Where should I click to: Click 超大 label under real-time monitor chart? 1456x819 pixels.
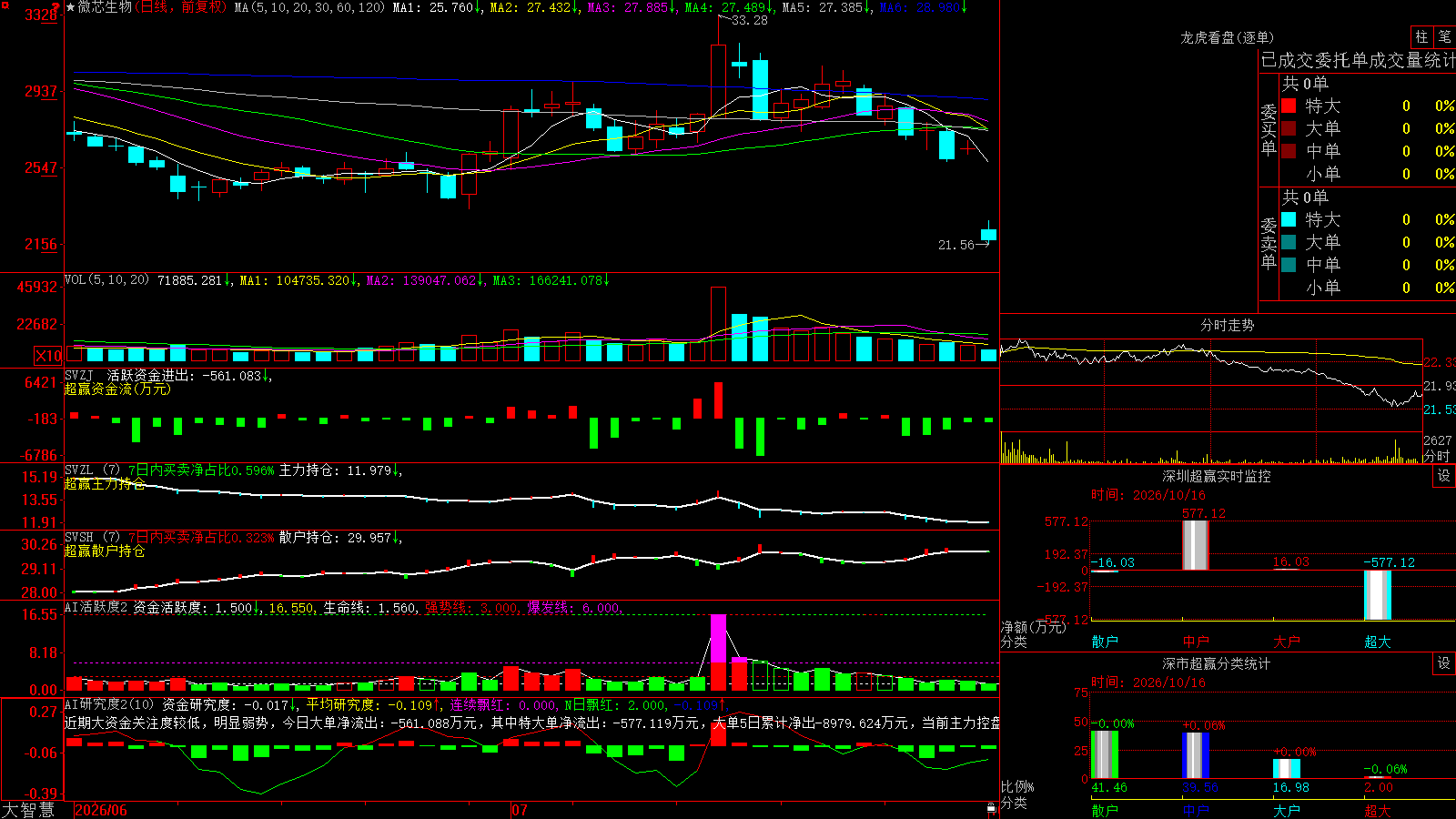pos(1378,642)
